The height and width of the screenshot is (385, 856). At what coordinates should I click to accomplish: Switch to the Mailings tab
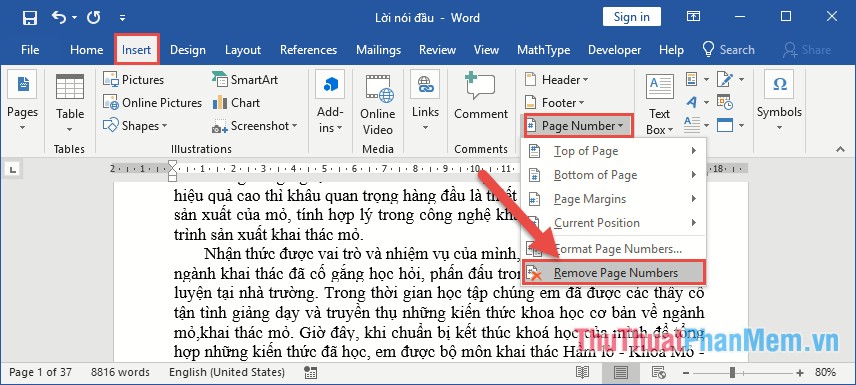click(378, 50)
